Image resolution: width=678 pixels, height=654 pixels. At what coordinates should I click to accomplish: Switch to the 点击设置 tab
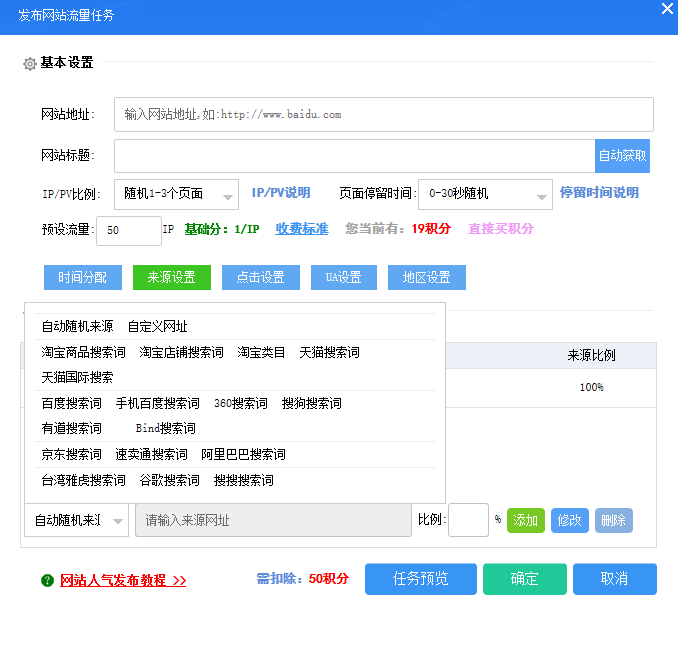coord(261,277)
